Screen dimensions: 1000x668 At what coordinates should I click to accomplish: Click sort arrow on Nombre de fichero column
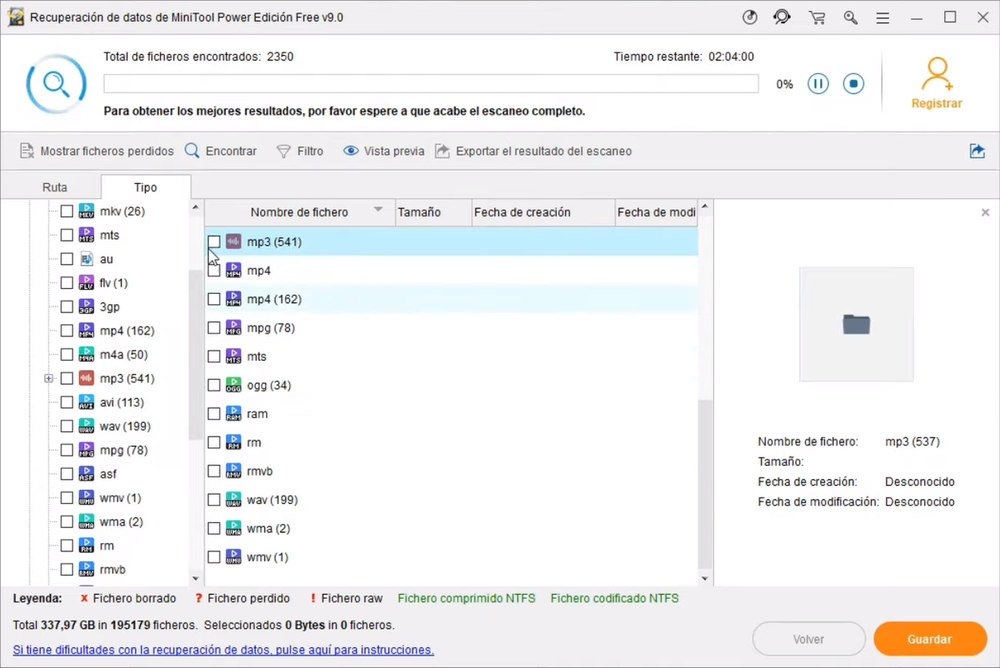378,210
